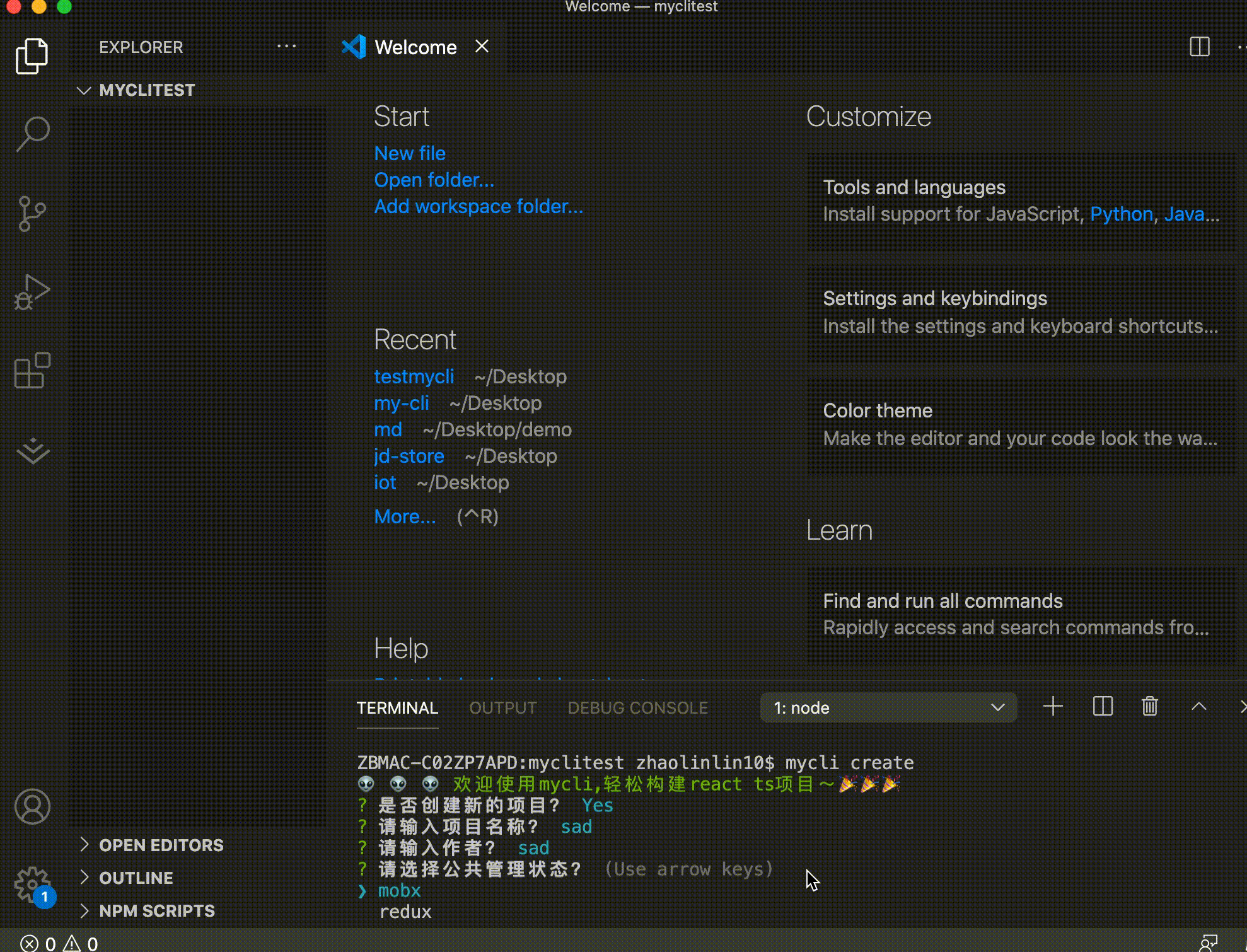Click errors and warnings status indicator
The height and width of the screenshot is (952, 1247).
(x=59, y=943)
